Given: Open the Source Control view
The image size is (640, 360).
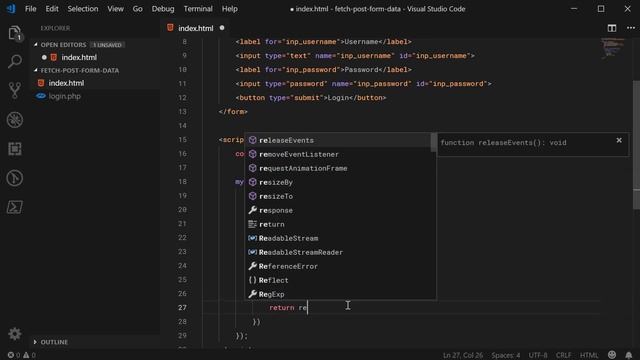Looking at the screenshot, I should point(15,90).
